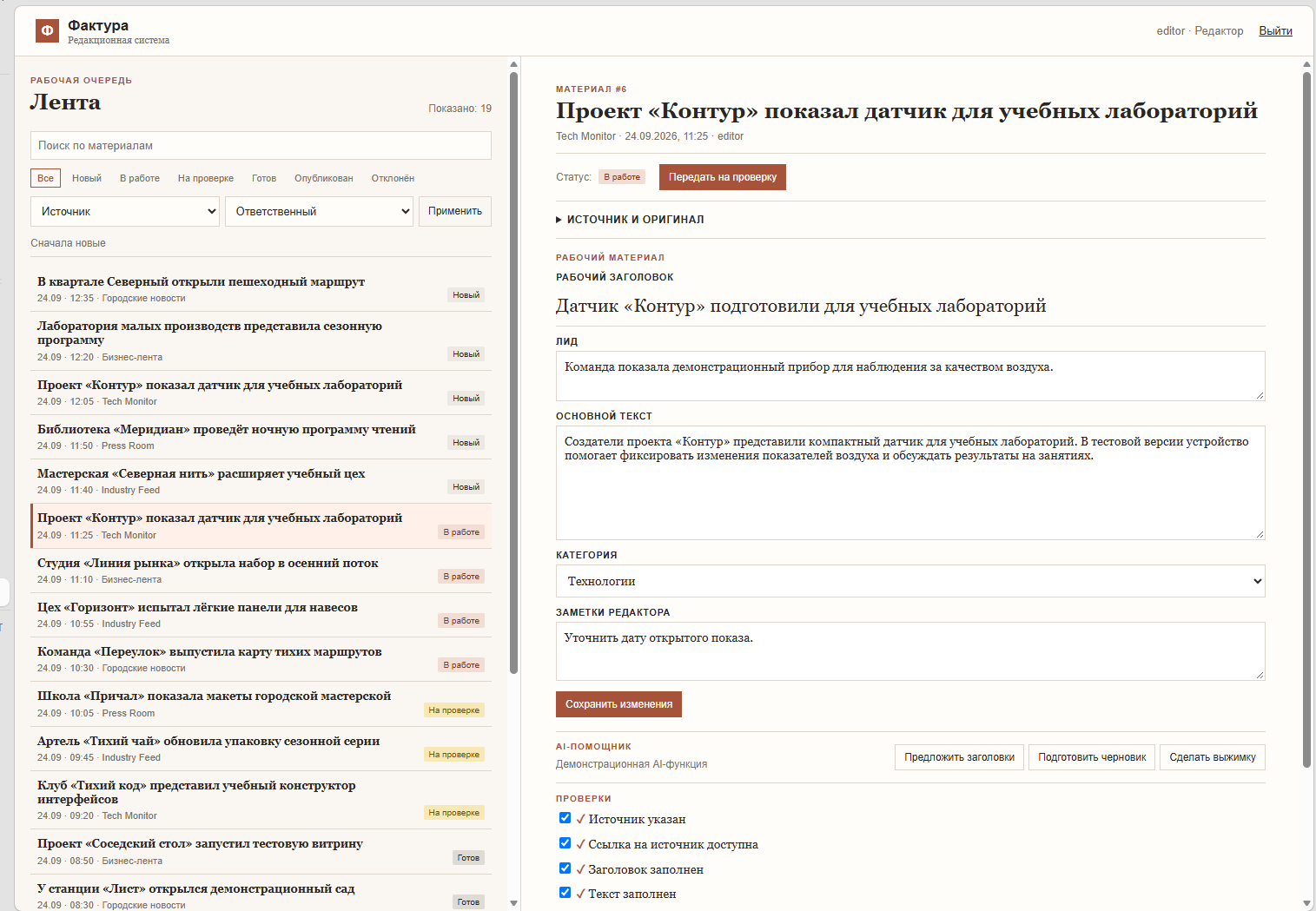Click the feed list scrollbar down arrow
The height and width of the screenshot is (911, 1316).
pyautogui.click(x=513, y=903)
